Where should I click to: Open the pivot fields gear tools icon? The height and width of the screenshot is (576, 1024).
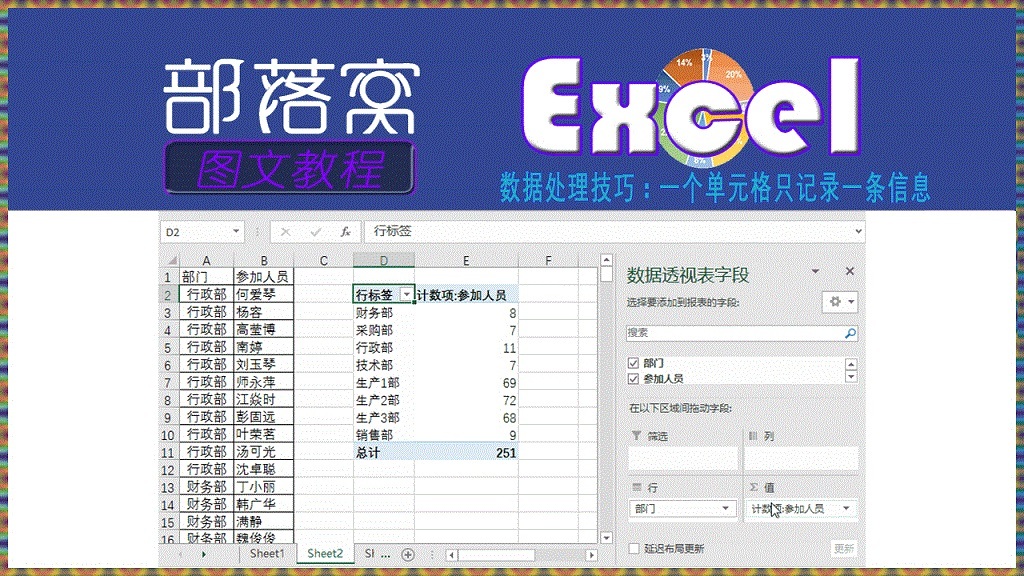(x=835, y=302)
